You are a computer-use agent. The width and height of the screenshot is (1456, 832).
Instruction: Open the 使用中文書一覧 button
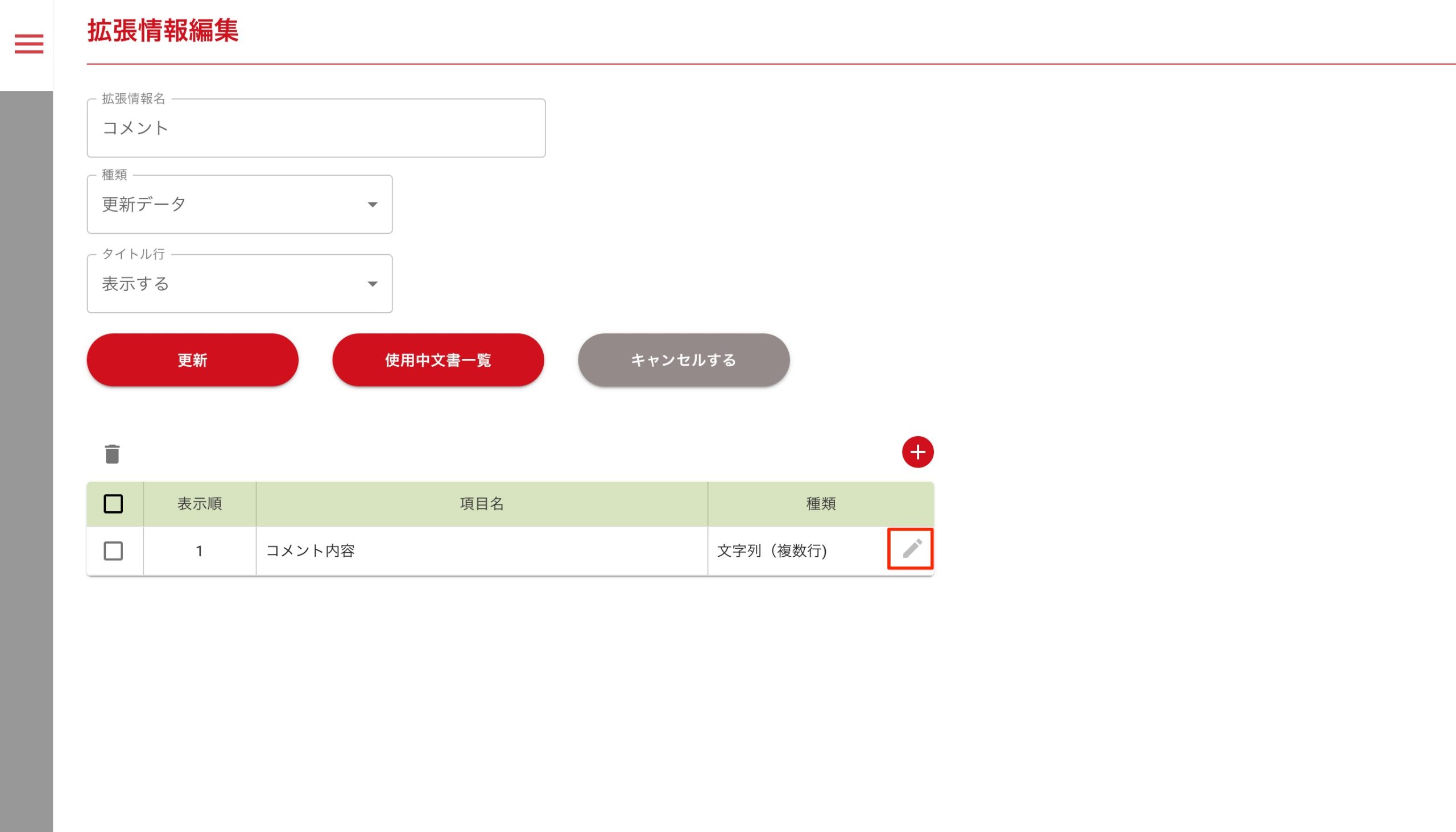coord(438,360)
